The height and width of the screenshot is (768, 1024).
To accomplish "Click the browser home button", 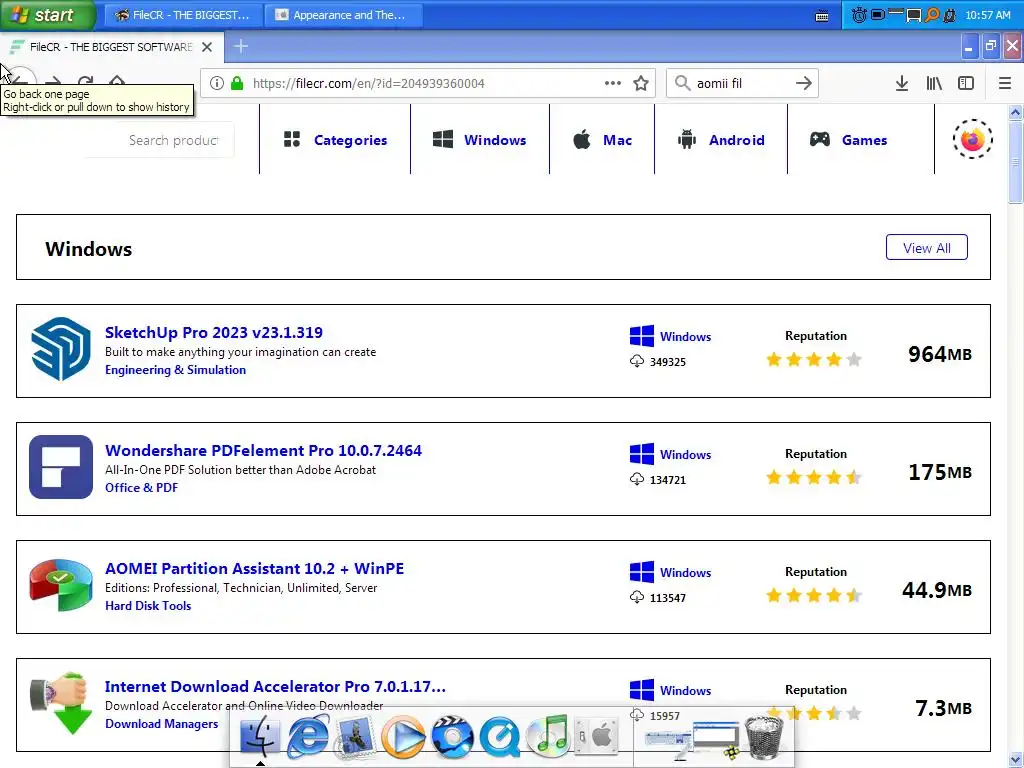I will tap(117, 81).
